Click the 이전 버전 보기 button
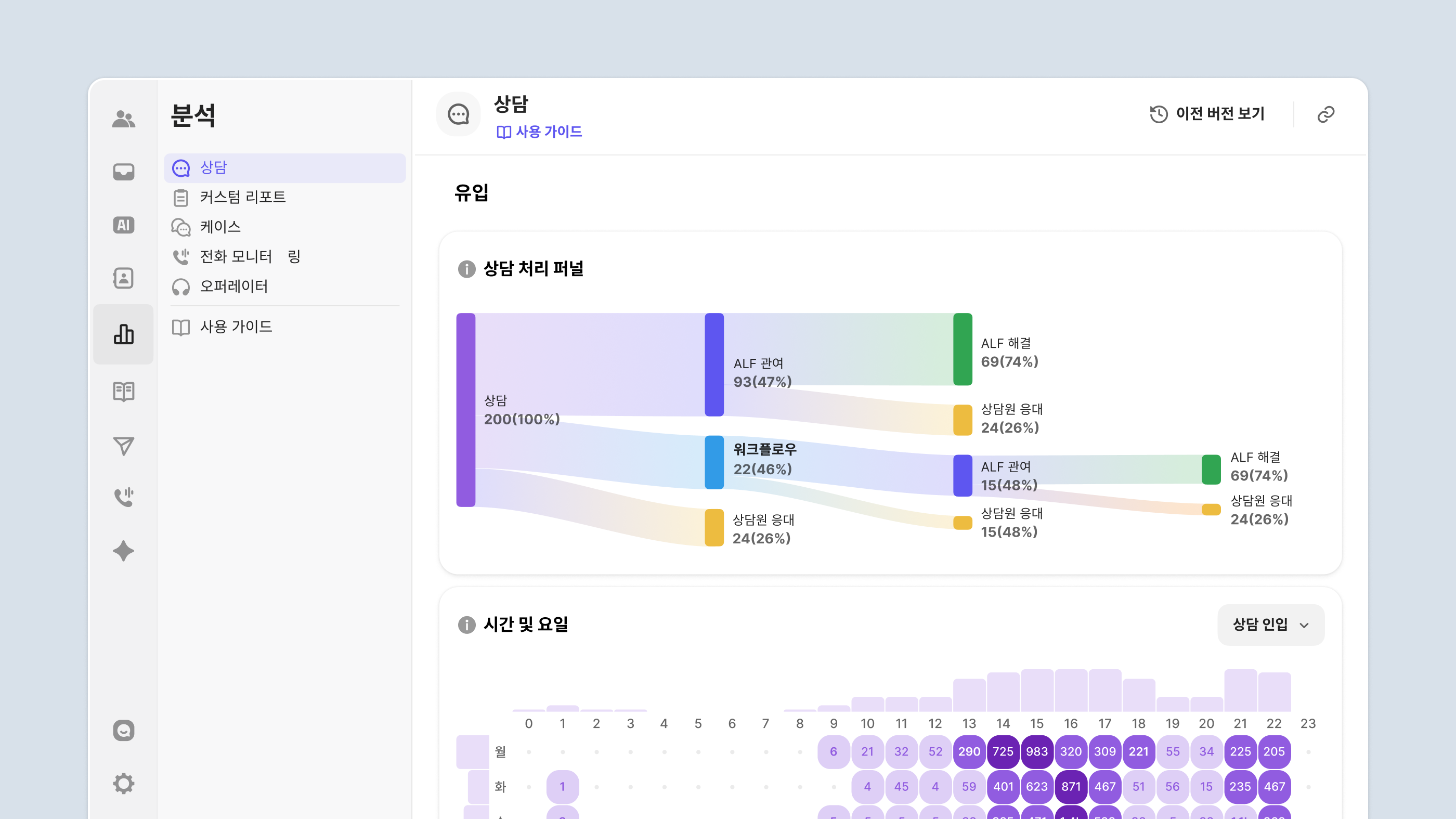Screen dimensions: 1456x819 pyautogui.click(x=1207, y=113)
